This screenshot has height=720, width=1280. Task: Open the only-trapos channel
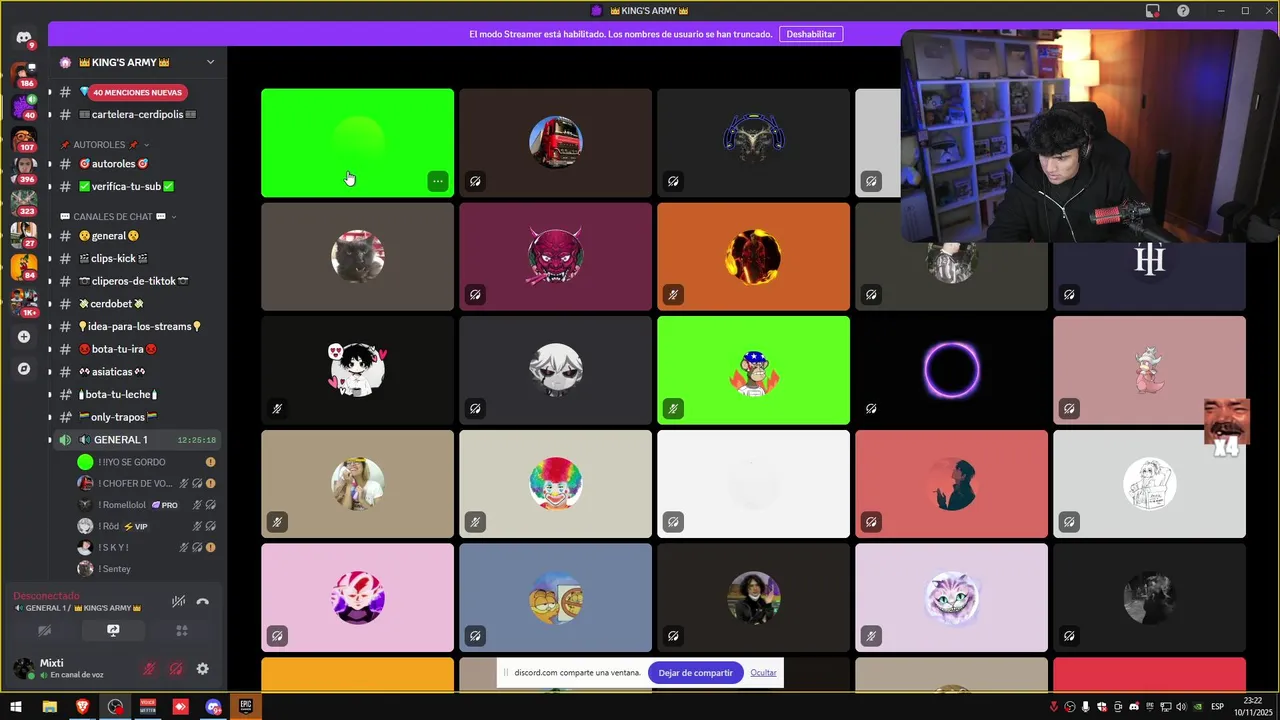137,417
